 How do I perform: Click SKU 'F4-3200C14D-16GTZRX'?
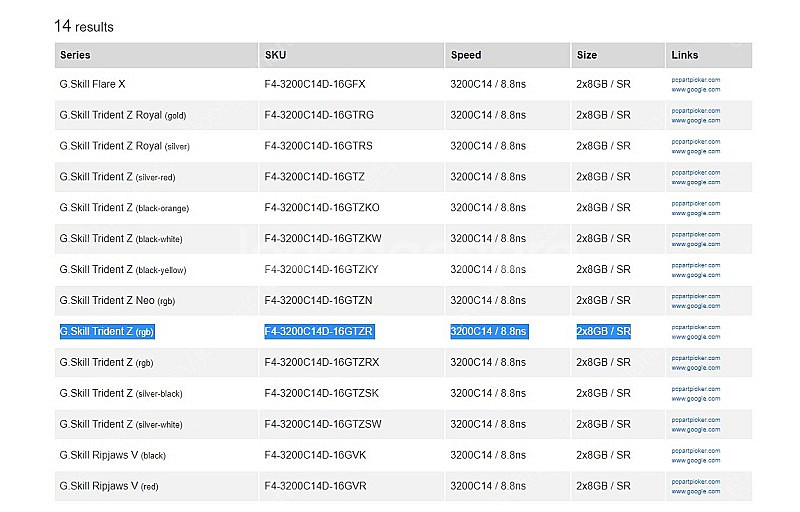pos(322,363)
